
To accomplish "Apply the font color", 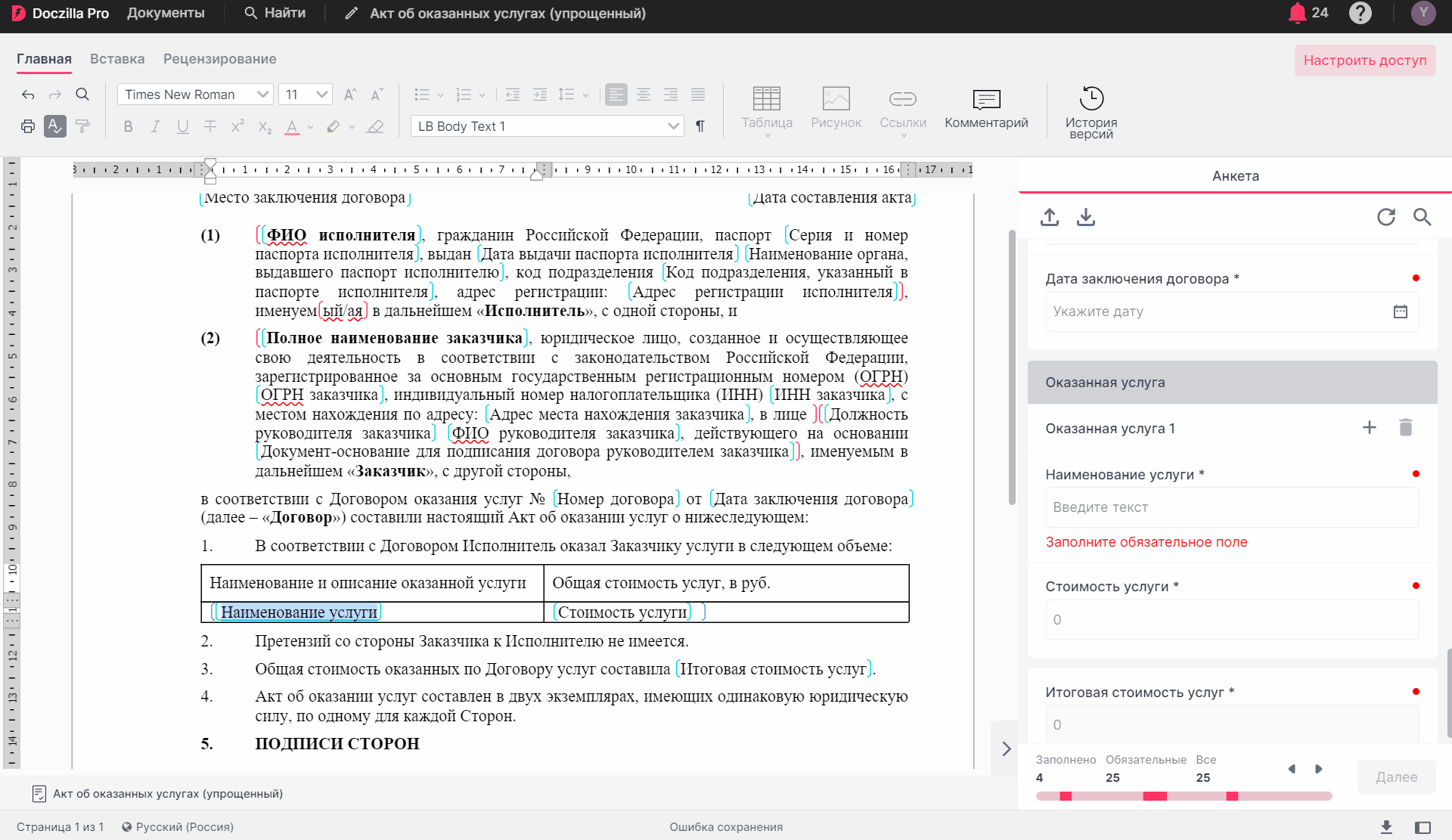I will click(292, 126).
